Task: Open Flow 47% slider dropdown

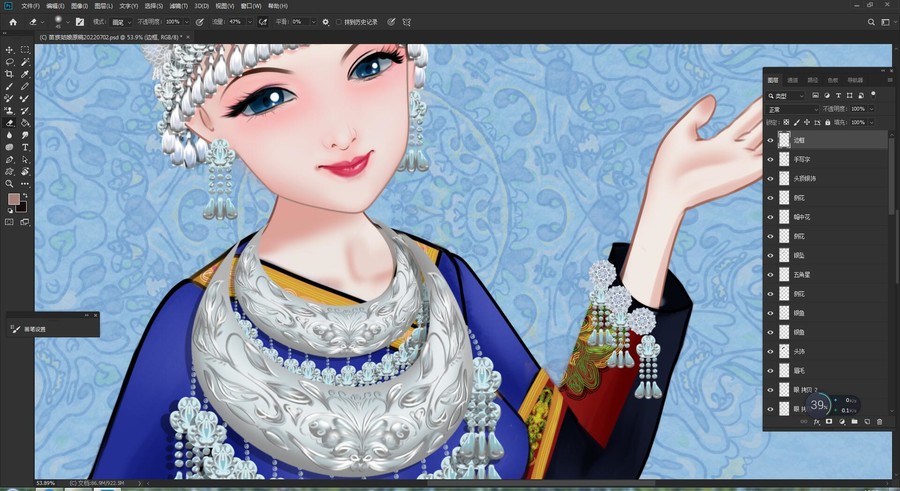Action: pyautogui.click(x=249, y=22)
